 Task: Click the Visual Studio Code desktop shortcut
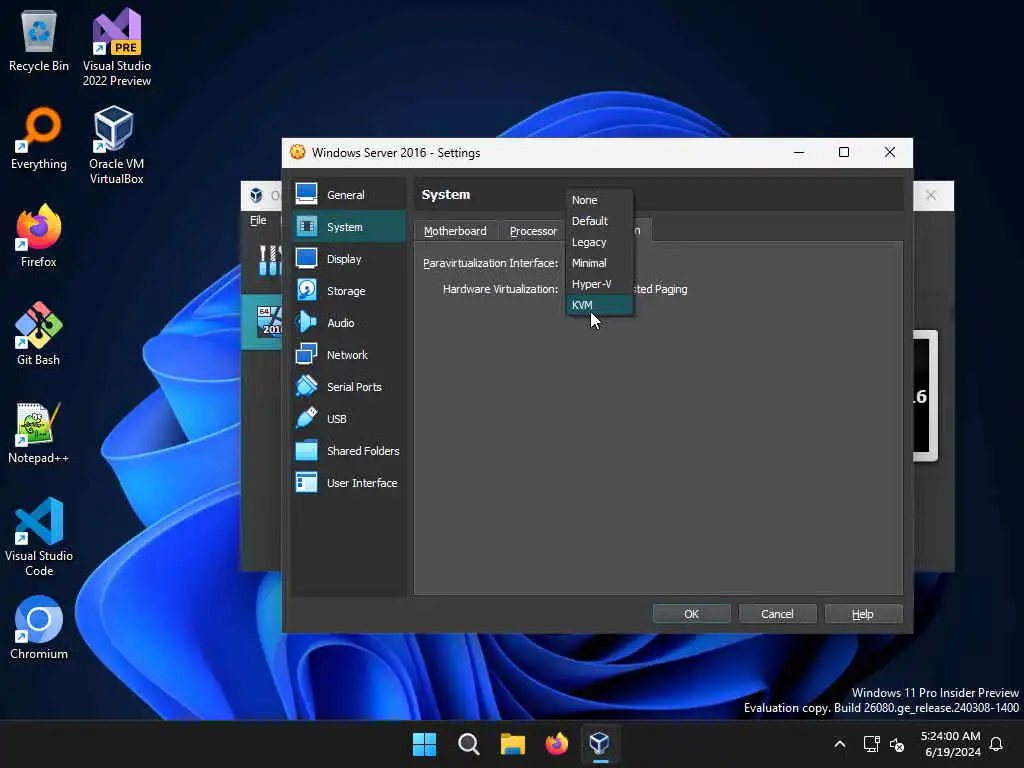tap(39, 537)
